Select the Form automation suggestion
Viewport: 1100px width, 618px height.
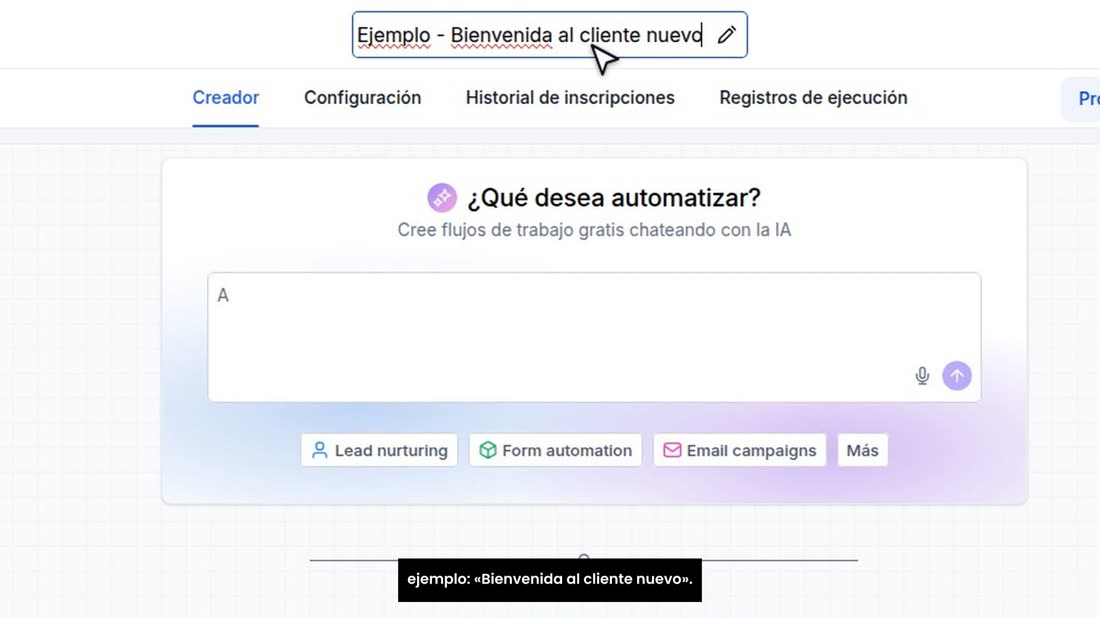tap(555, 450)
